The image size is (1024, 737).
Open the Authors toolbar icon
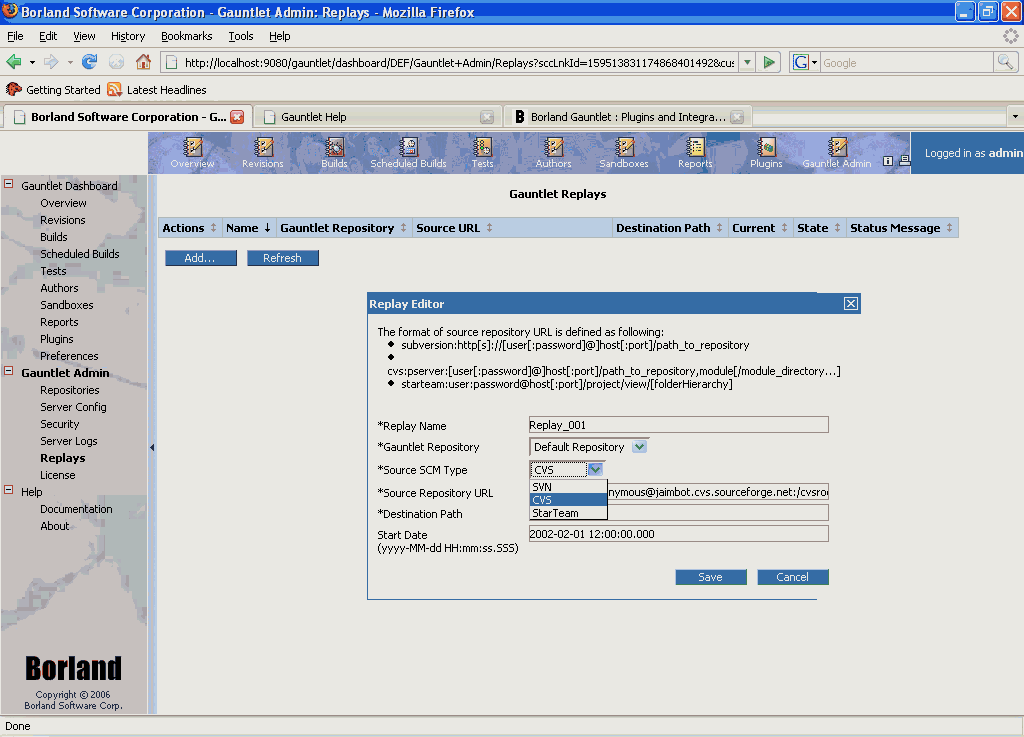point(553,153)
